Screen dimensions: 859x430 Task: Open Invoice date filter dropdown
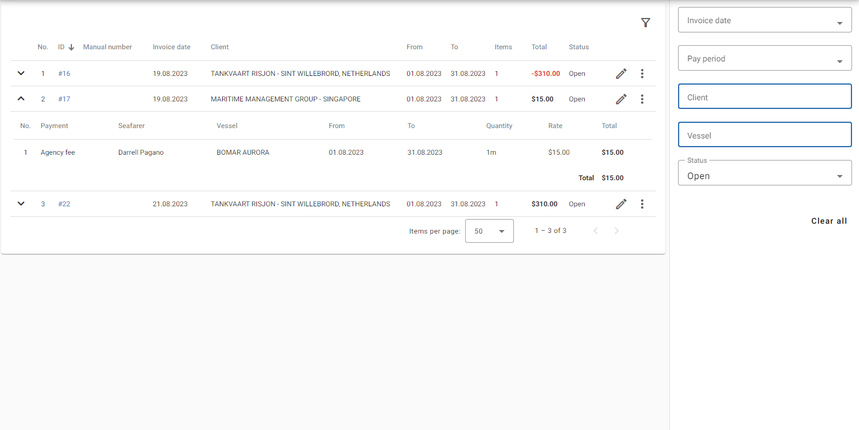pyautogui.click(x=765, y=20)
